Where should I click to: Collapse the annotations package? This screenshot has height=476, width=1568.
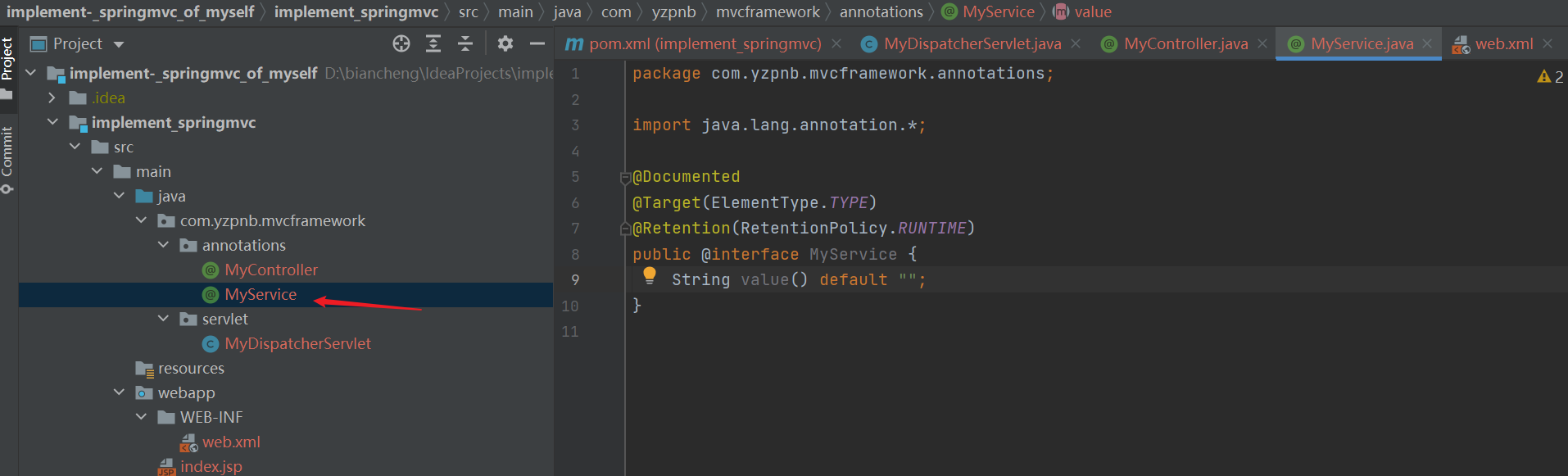[163, 245]
